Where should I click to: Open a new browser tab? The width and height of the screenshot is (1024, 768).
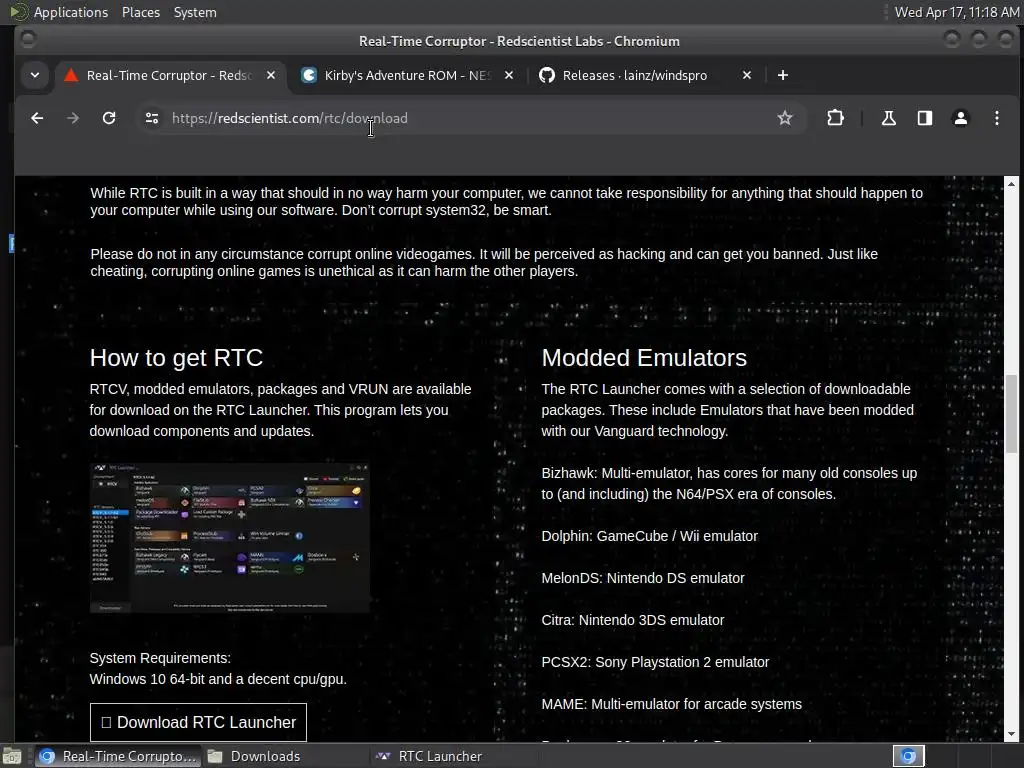point(783,76)
